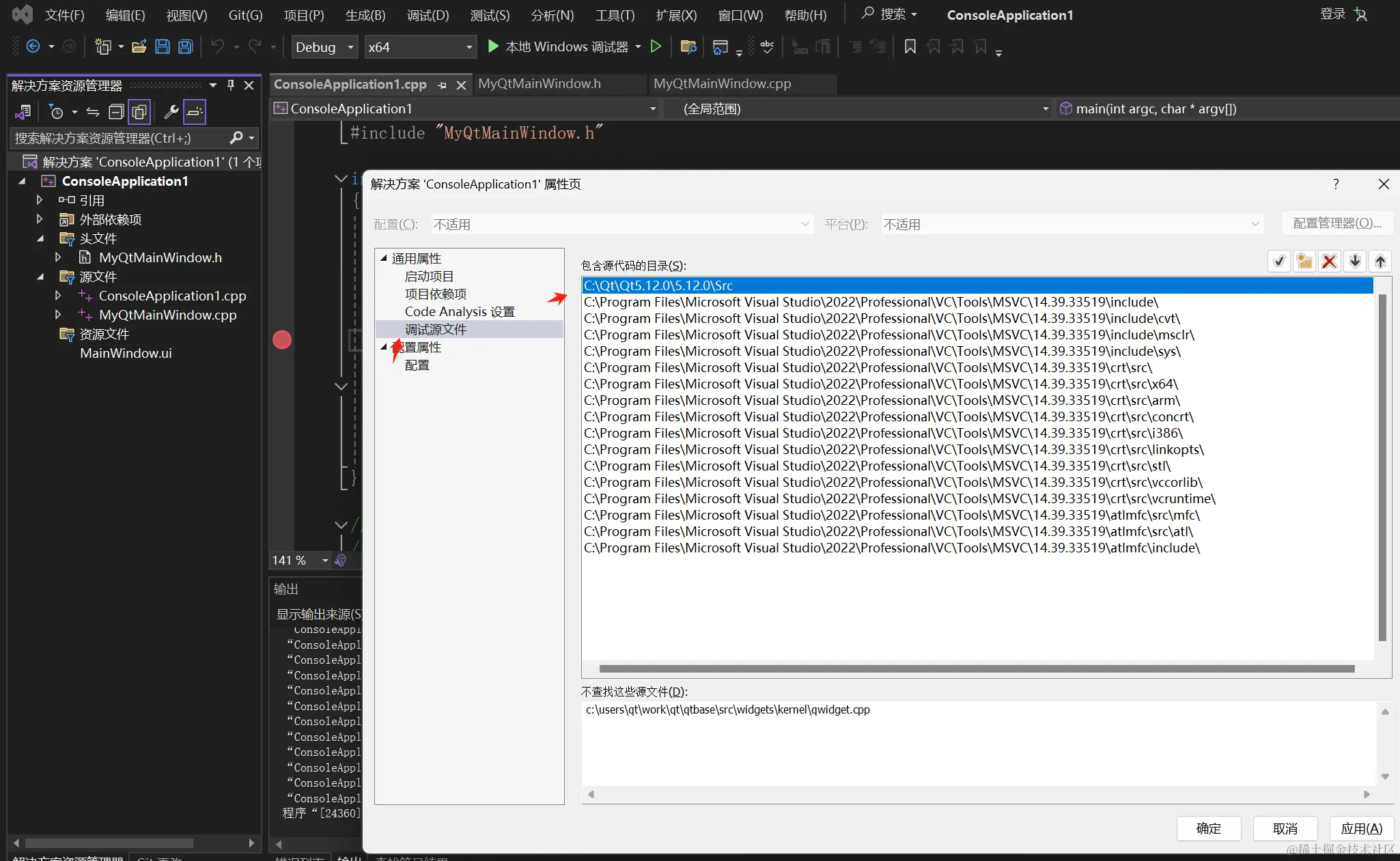Screen dimensions: 1400x861
Task: Click the 应用(A) button
Action: 1361,828
